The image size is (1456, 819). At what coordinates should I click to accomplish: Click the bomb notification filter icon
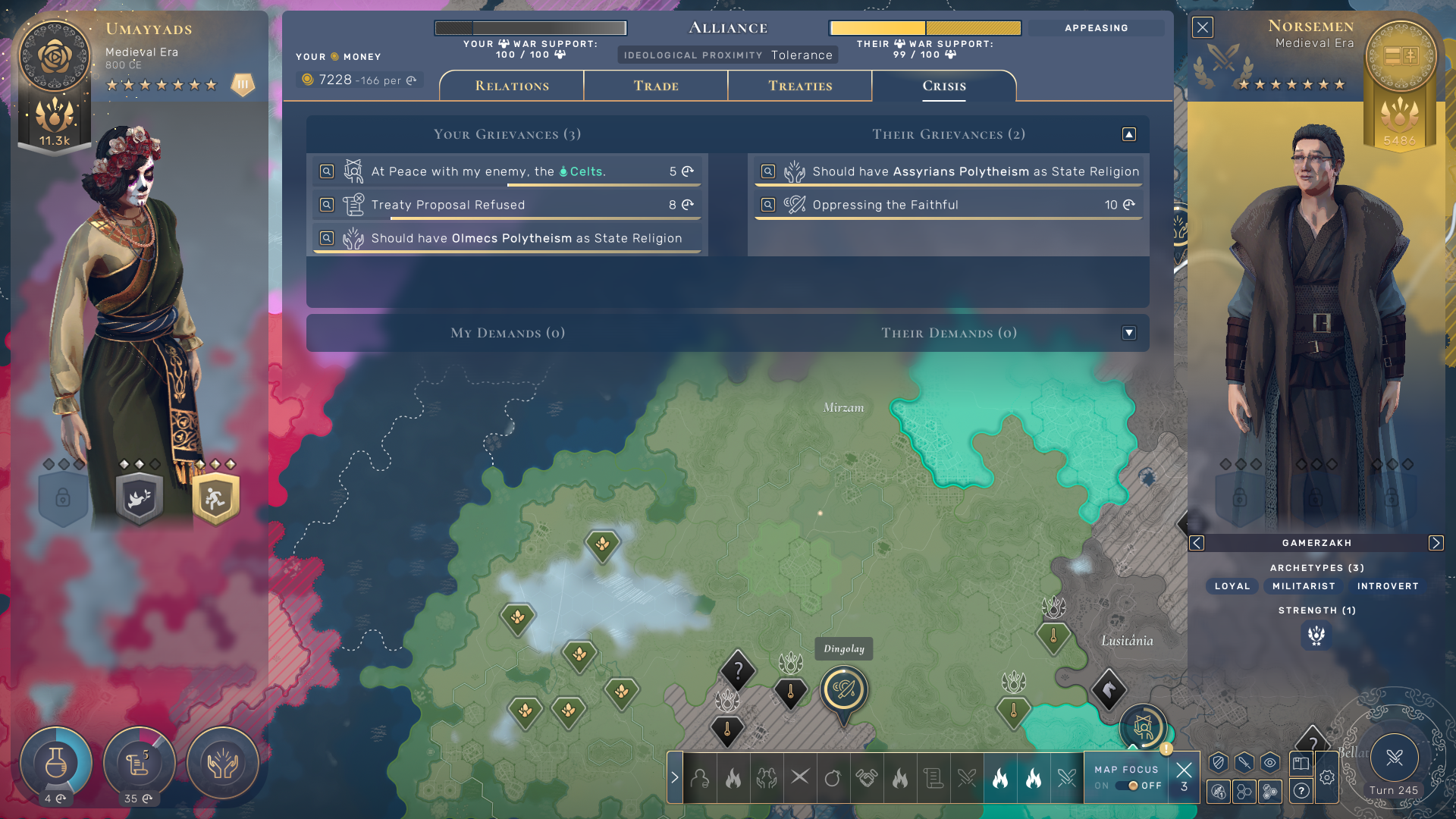(833, 778)
